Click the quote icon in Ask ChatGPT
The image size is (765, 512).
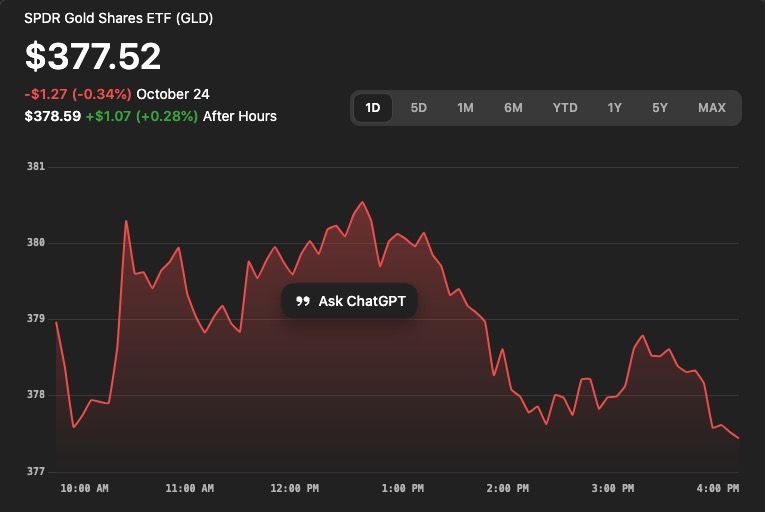tap(303, 301)
